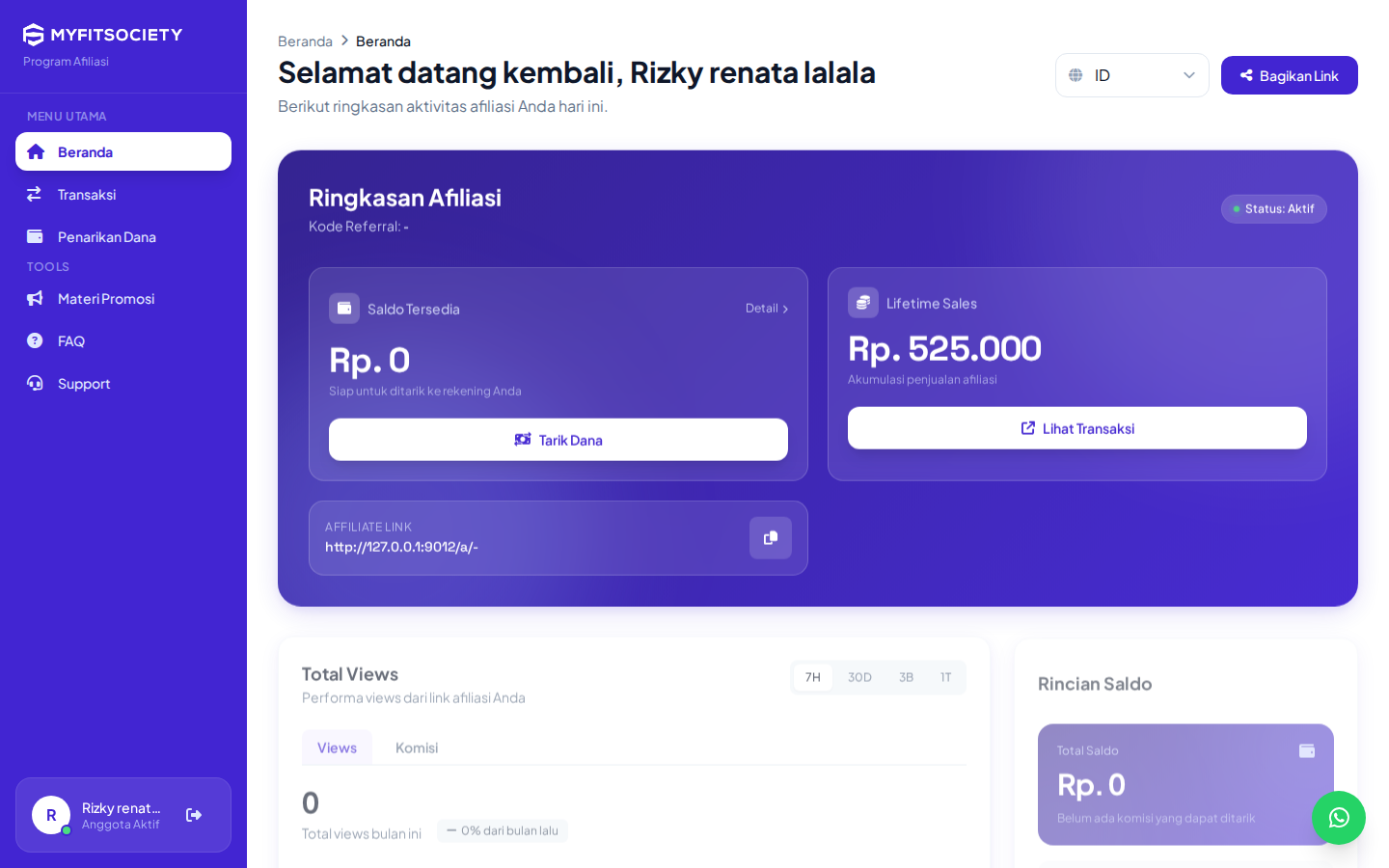
Task: Click the Bagikan Link button
Action: click(1290, 75)
